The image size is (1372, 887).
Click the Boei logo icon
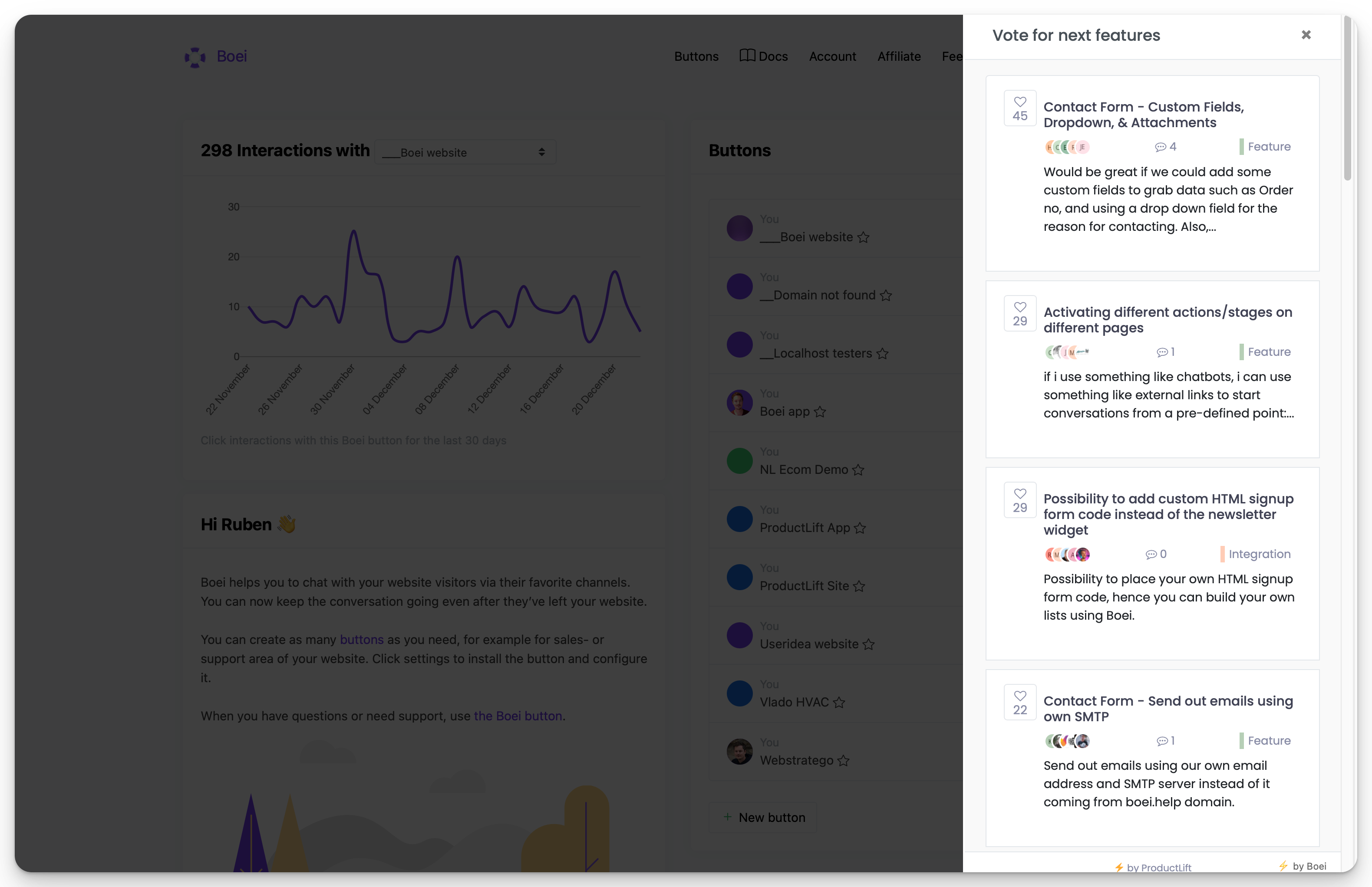pos(195,56)
